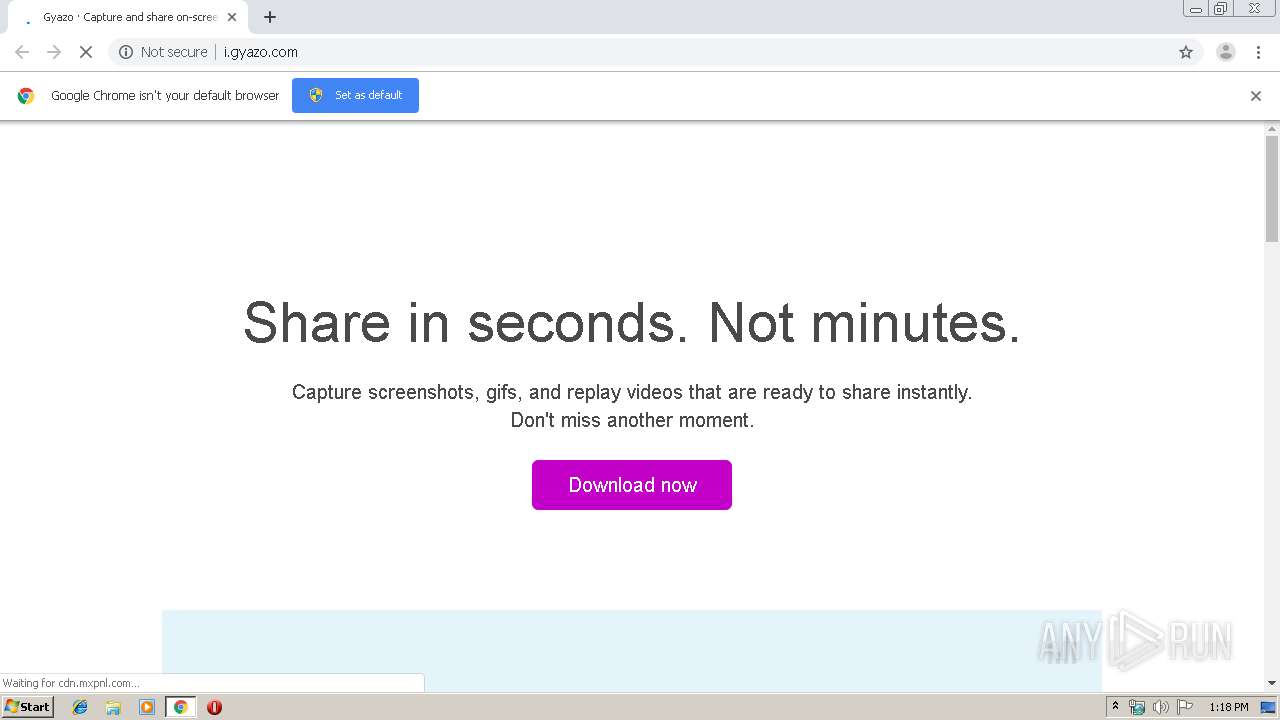
Task: Open the Action Center flag icon
Action: pos(1185,707)
